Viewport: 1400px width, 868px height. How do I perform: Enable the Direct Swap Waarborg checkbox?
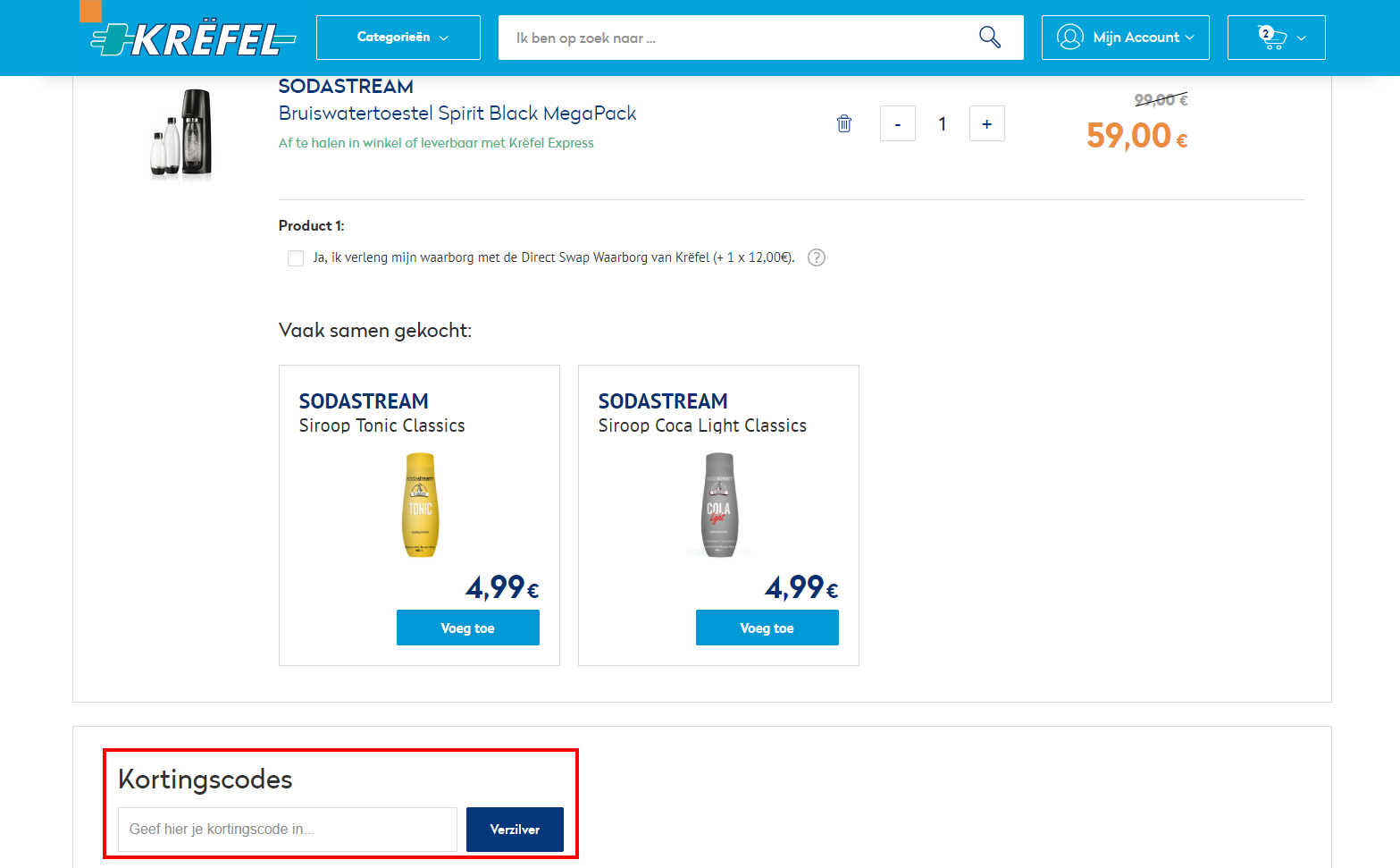(296, 258)
